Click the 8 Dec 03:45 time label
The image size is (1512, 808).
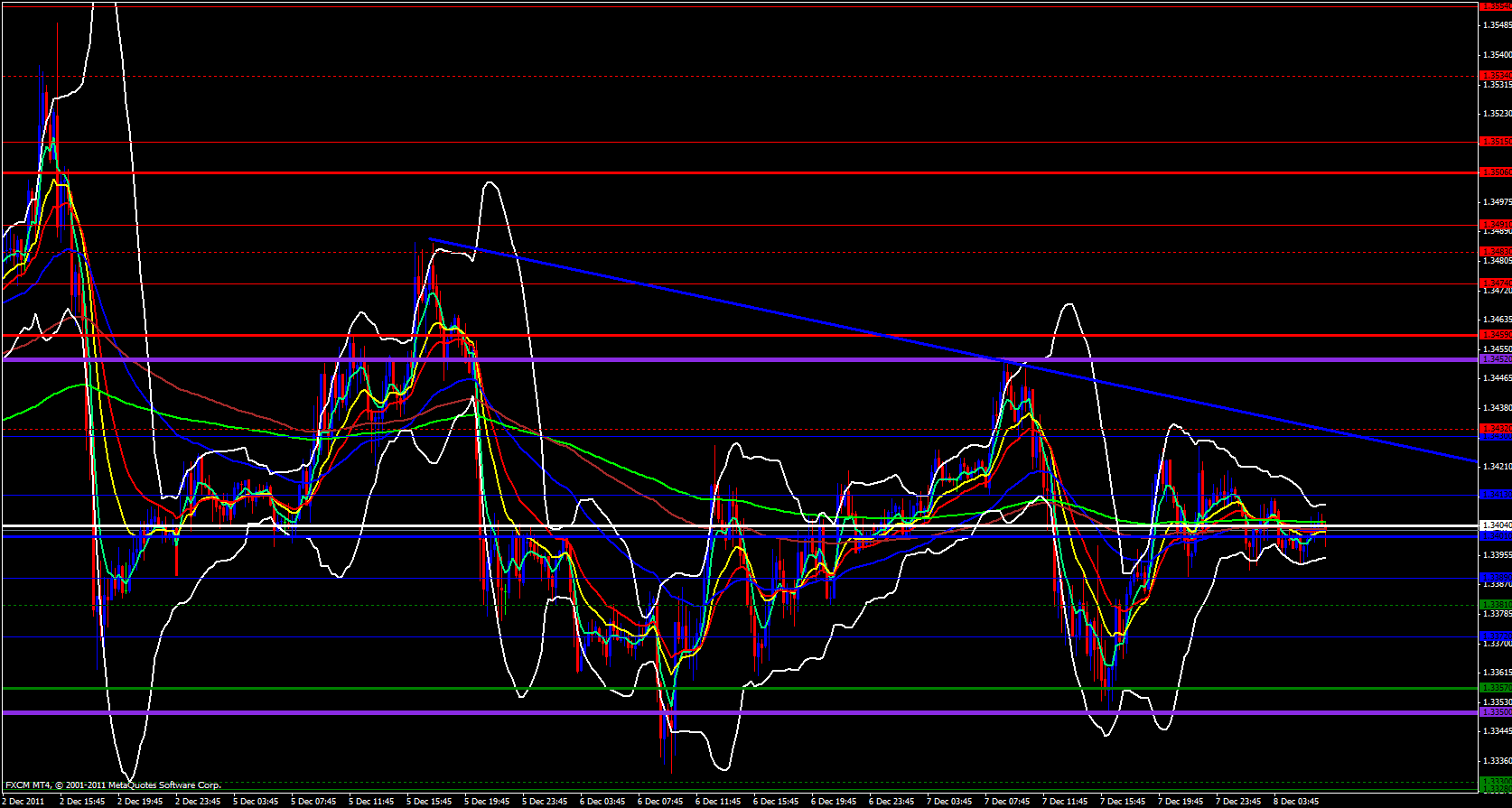coord(1295,801)
